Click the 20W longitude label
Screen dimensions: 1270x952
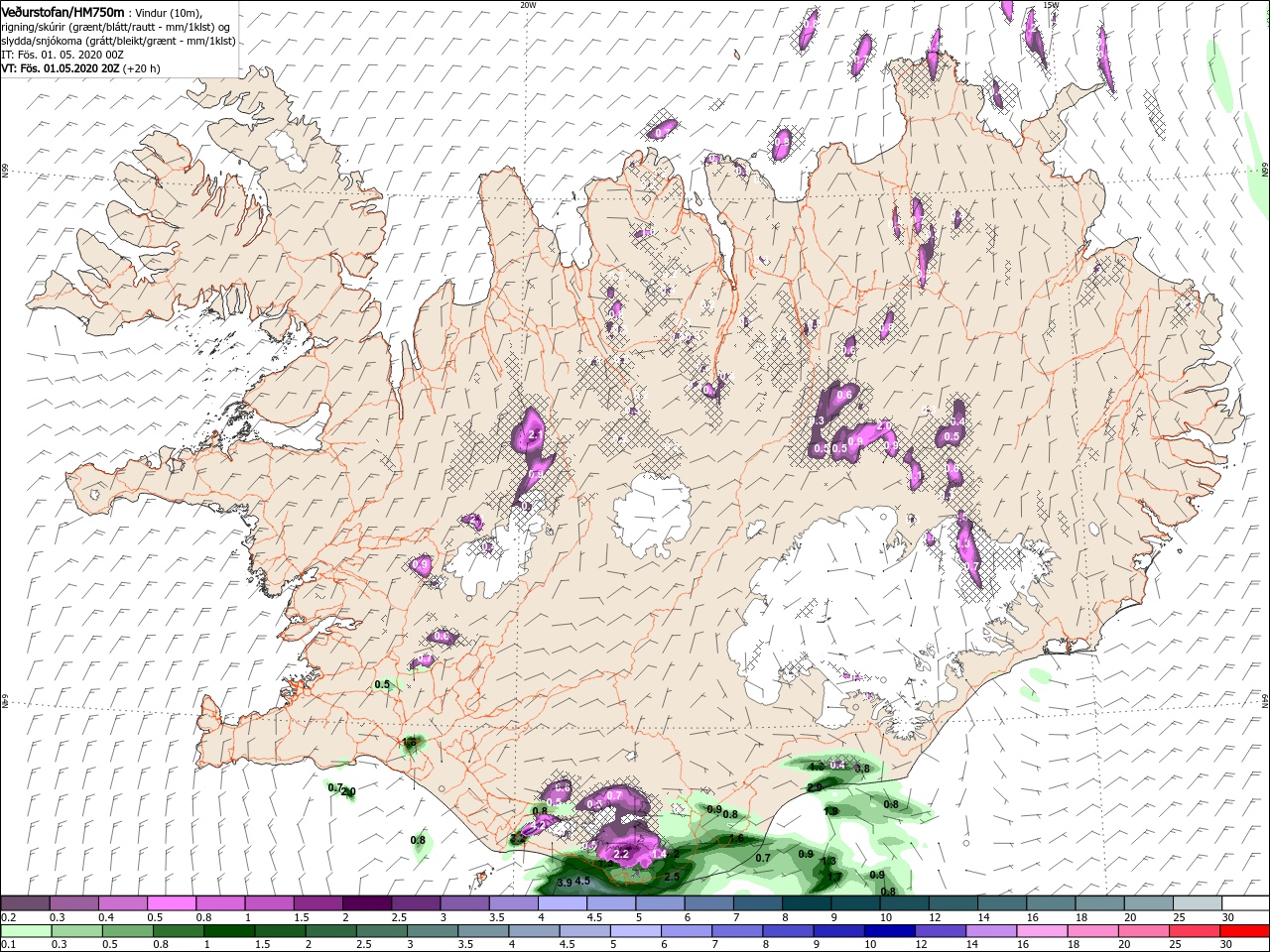point(528,4)
